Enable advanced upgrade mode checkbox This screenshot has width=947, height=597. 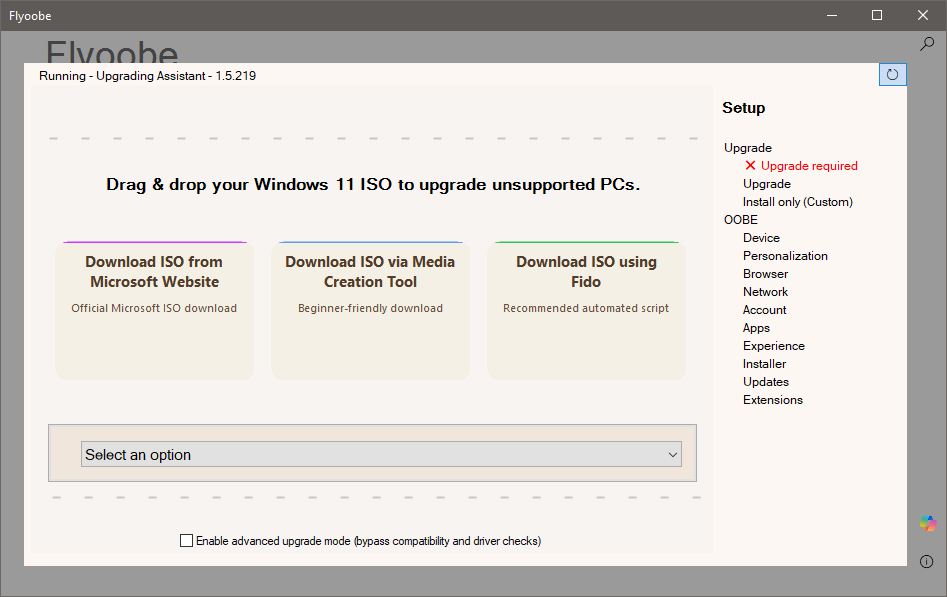187,541
